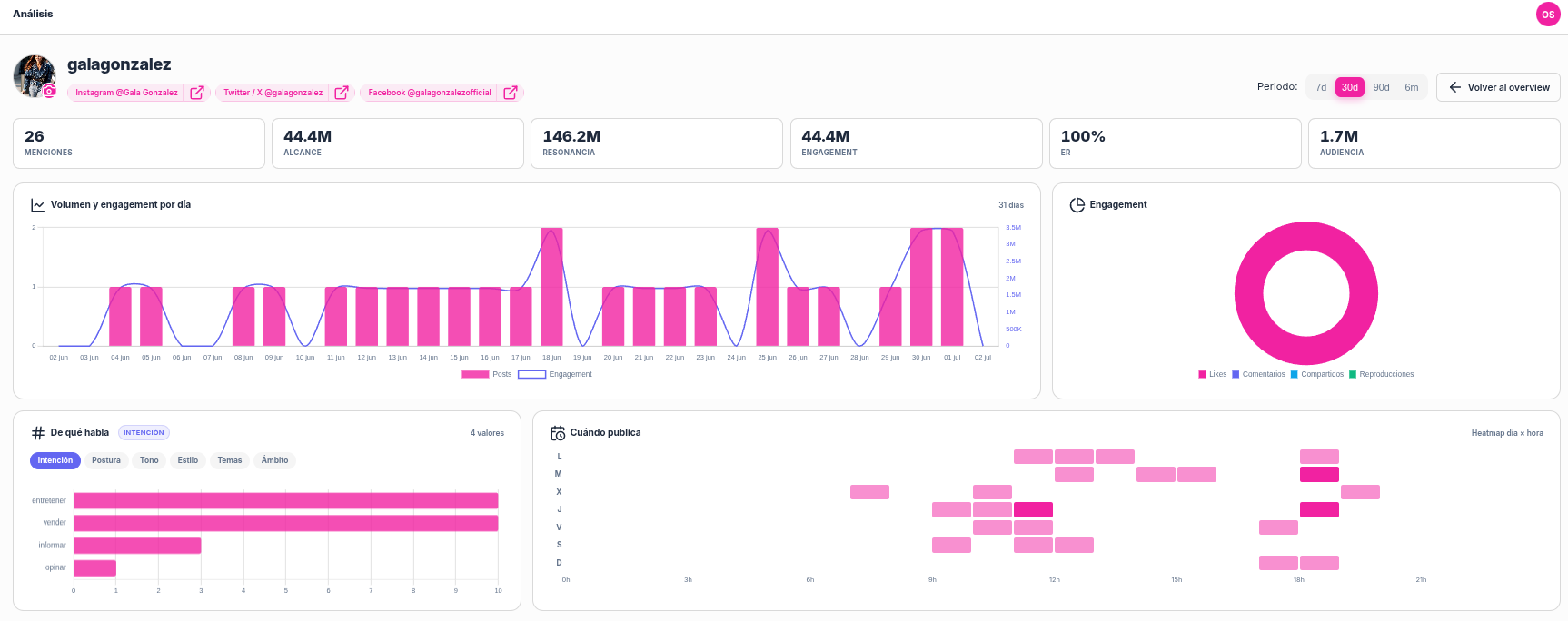Click the 26 Menciones card
The width and height of the screenshot is (1568, 621).
point(139,143)
